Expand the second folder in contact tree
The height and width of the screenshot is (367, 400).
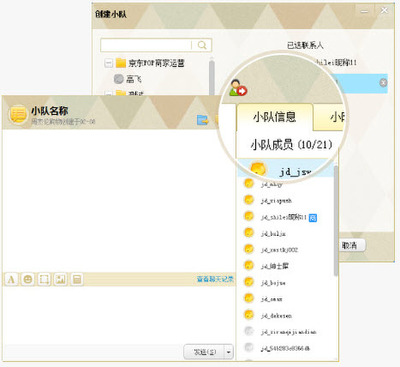[108, 94]
